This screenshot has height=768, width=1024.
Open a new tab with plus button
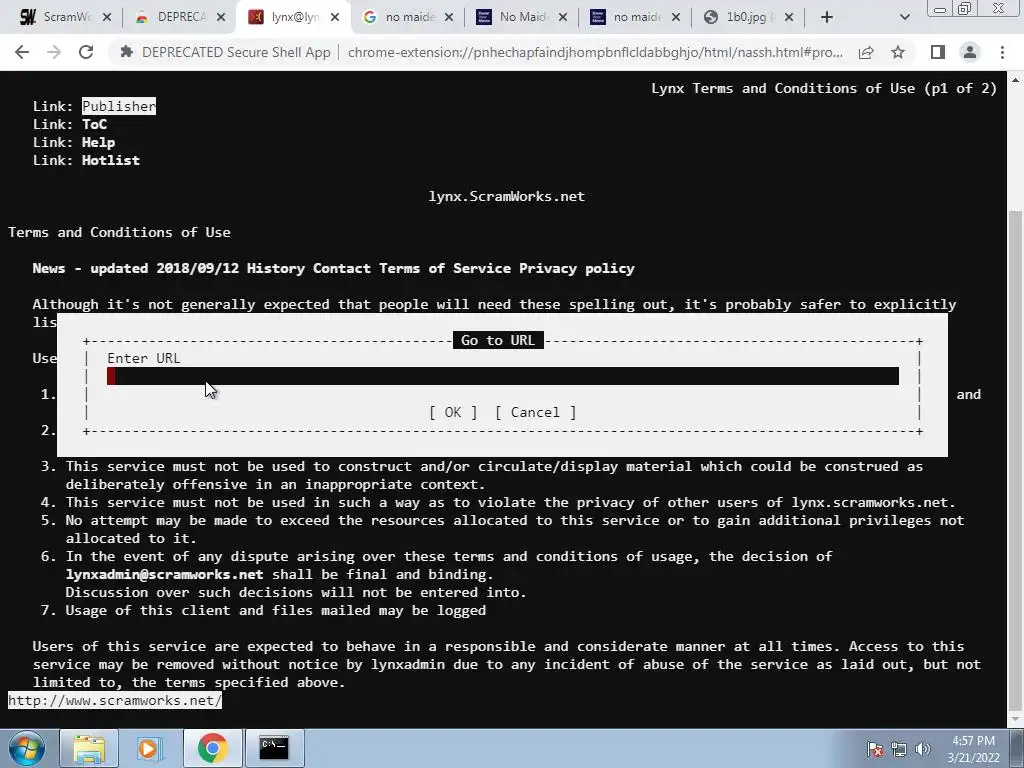[x=827, y=17]
